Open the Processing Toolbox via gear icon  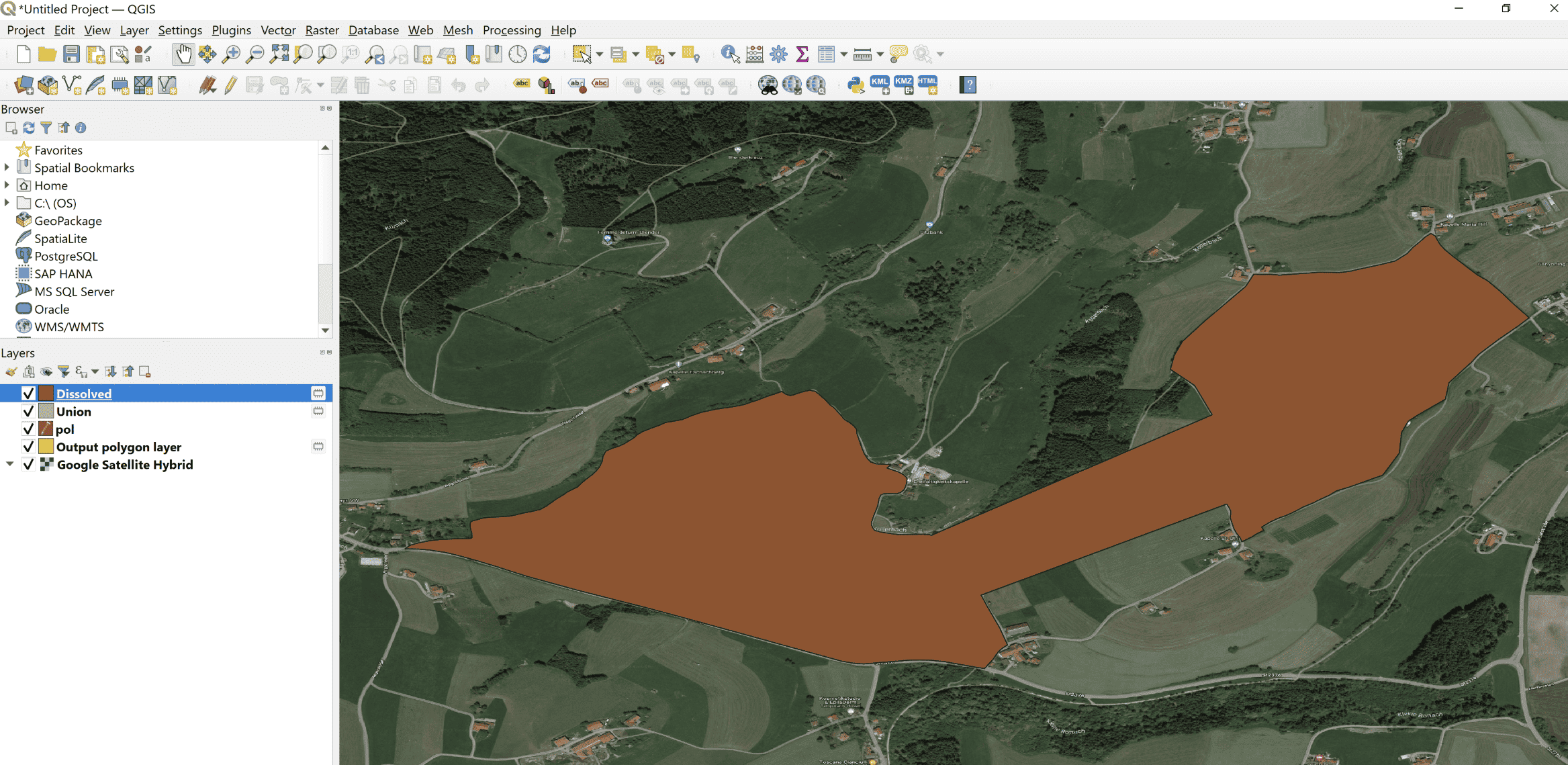click(778, 54)
